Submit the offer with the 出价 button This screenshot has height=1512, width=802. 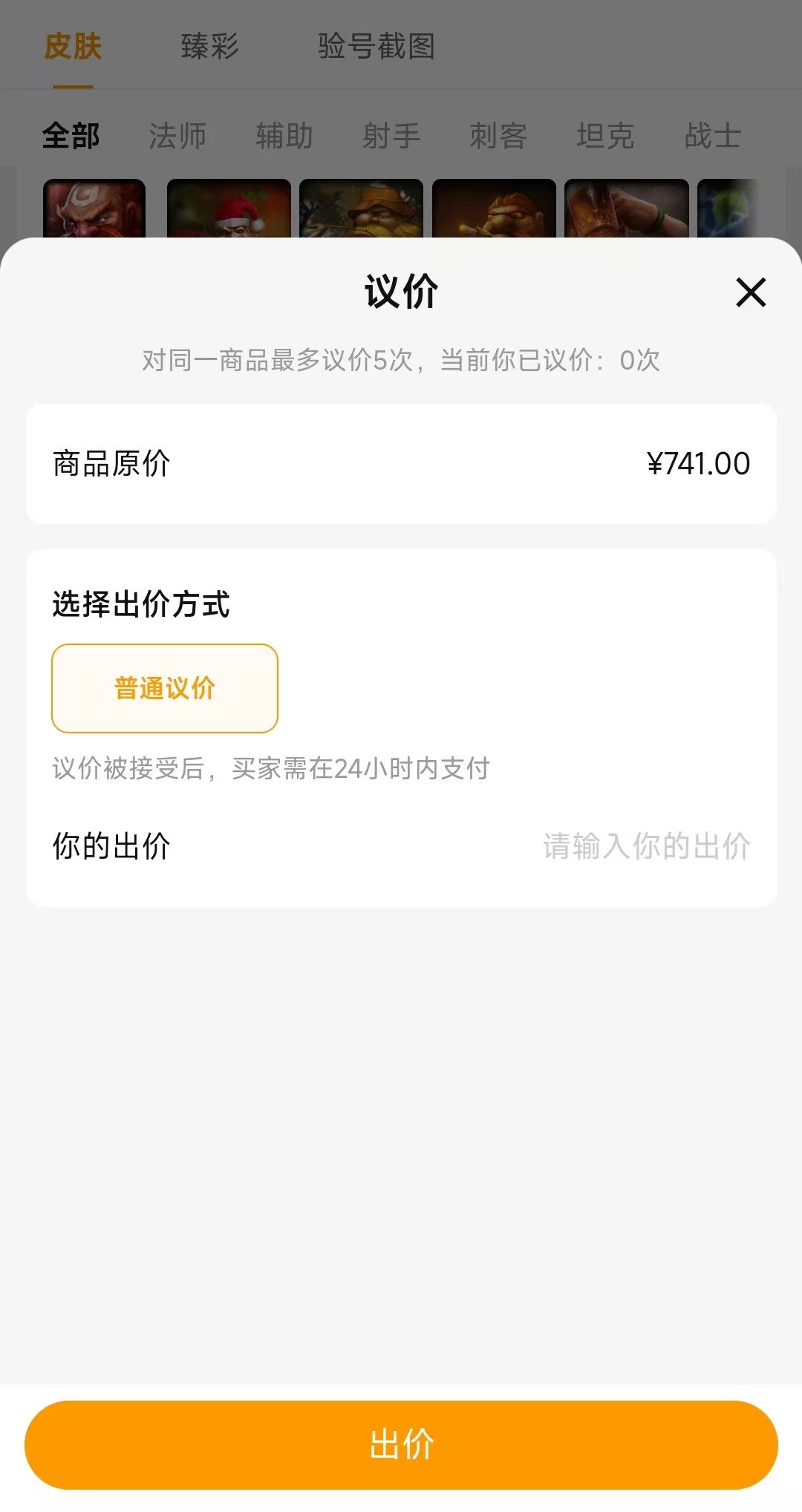[x=401, y=1444]
